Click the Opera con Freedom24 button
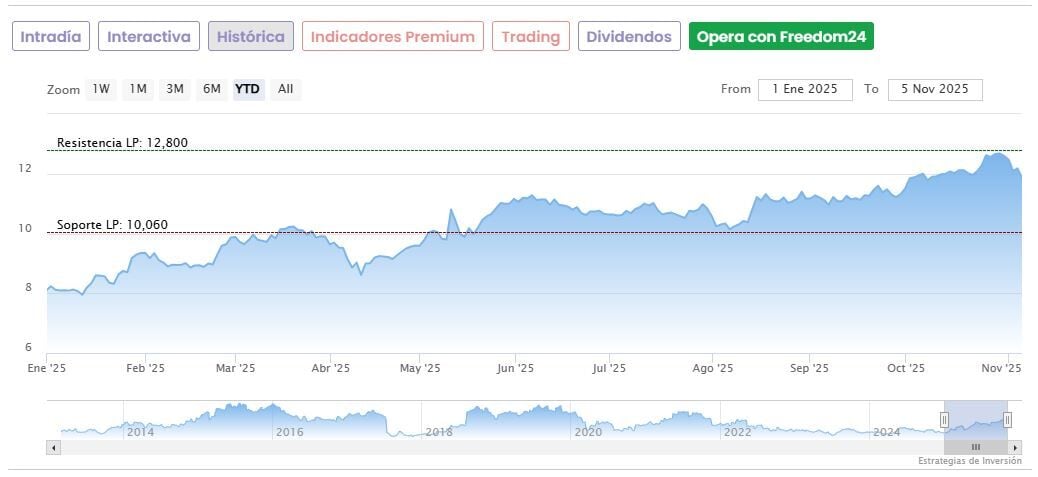1038x477 pixels. (x=782, y=37)
